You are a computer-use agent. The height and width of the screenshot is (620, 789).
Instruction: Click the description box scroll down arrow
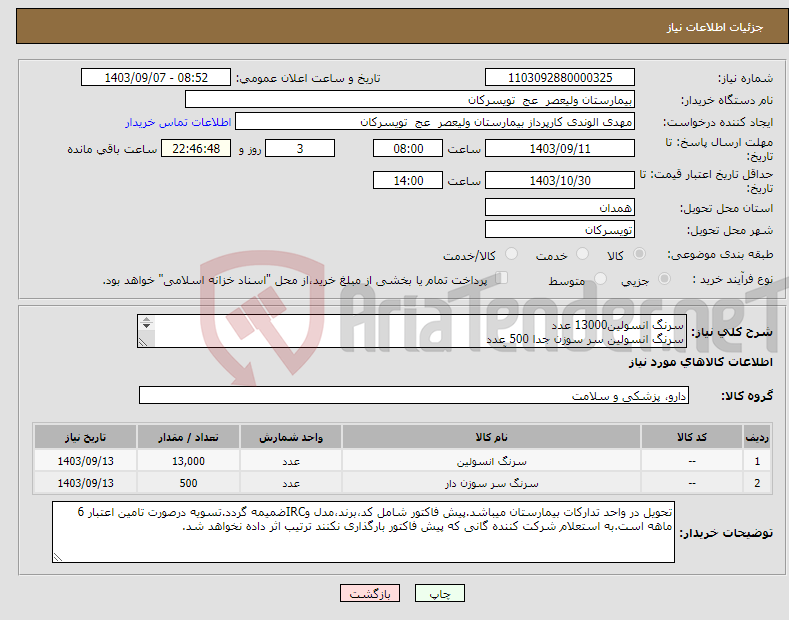tap(146, 326)
